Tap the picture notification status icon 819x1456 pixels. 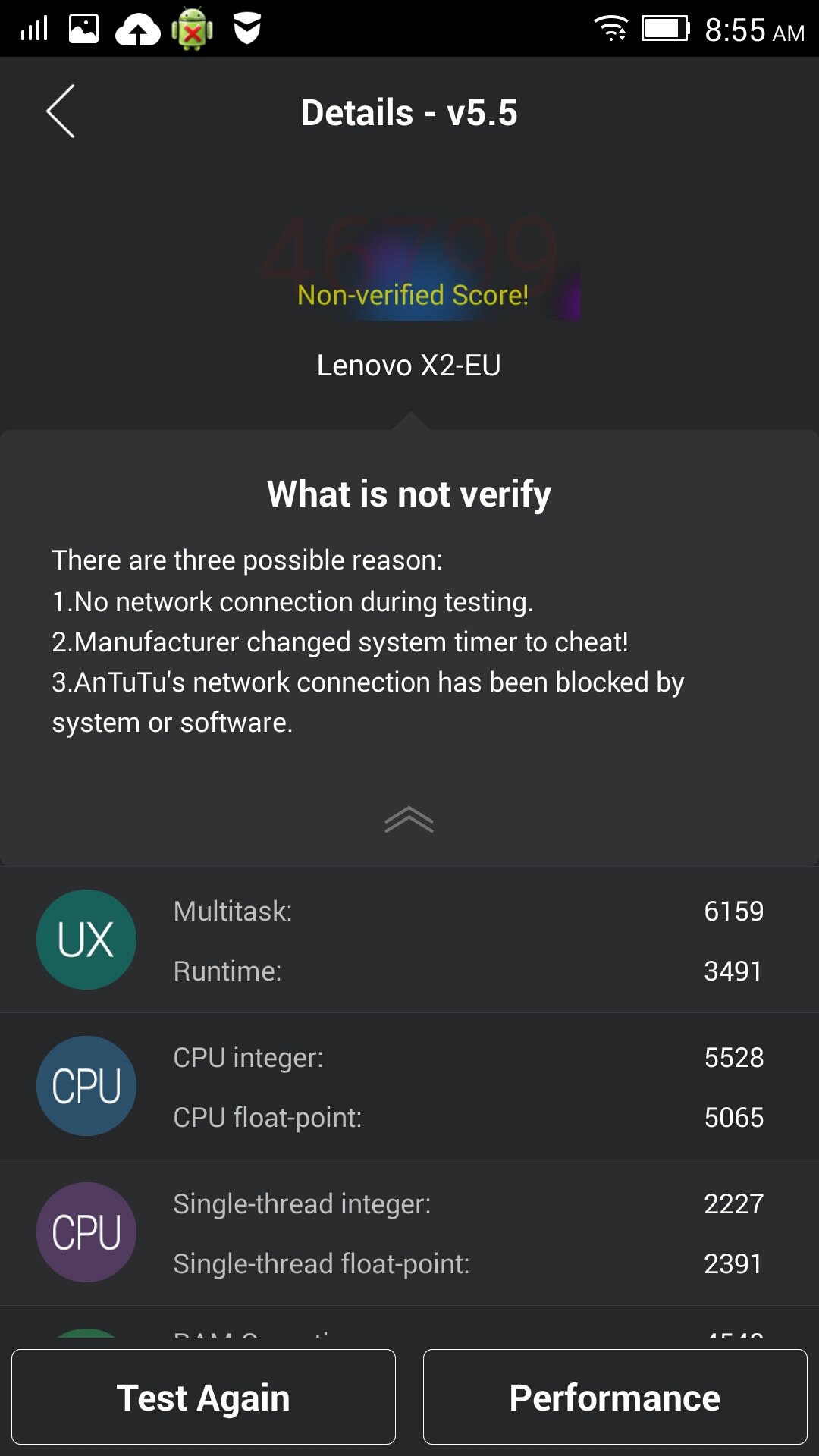coord(83,29)
